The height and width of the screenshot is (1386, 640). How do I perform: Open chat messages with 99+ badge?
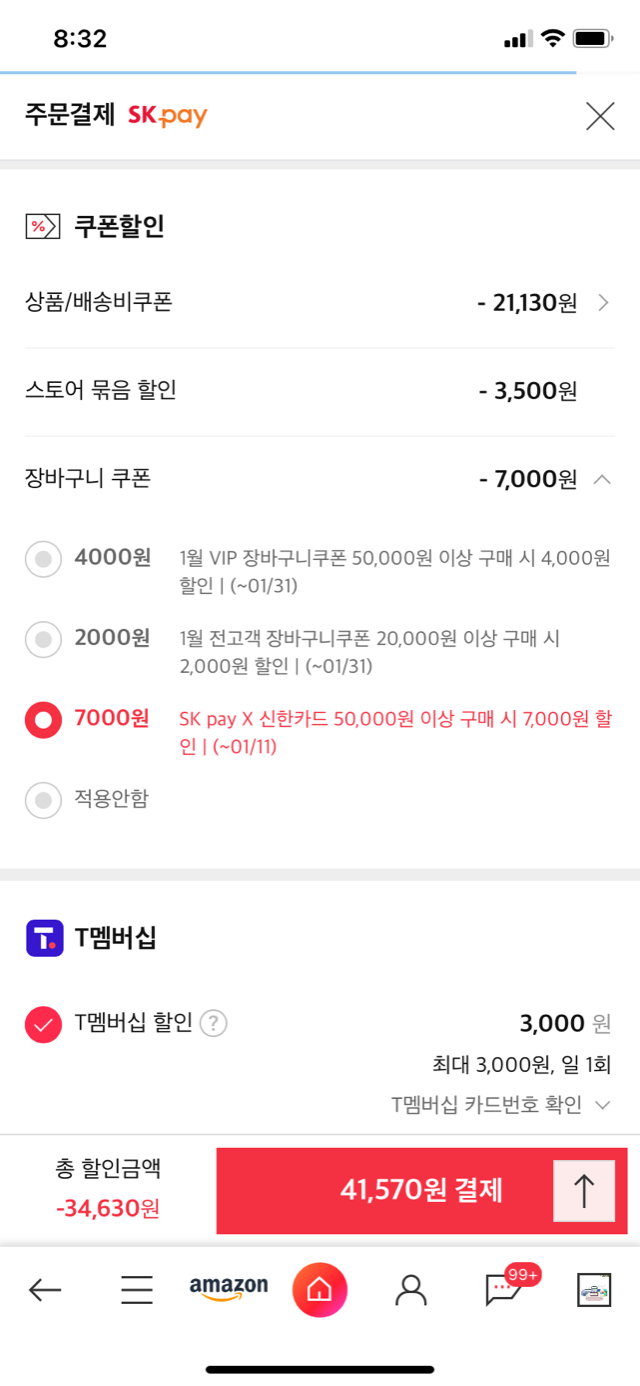[504, 1290]
